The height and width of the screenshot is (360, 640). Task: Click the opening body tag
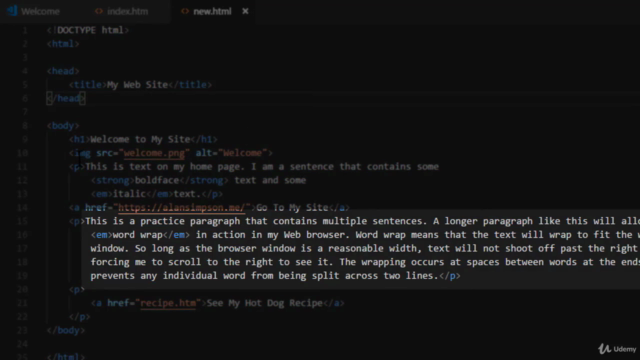click(63, 126)
